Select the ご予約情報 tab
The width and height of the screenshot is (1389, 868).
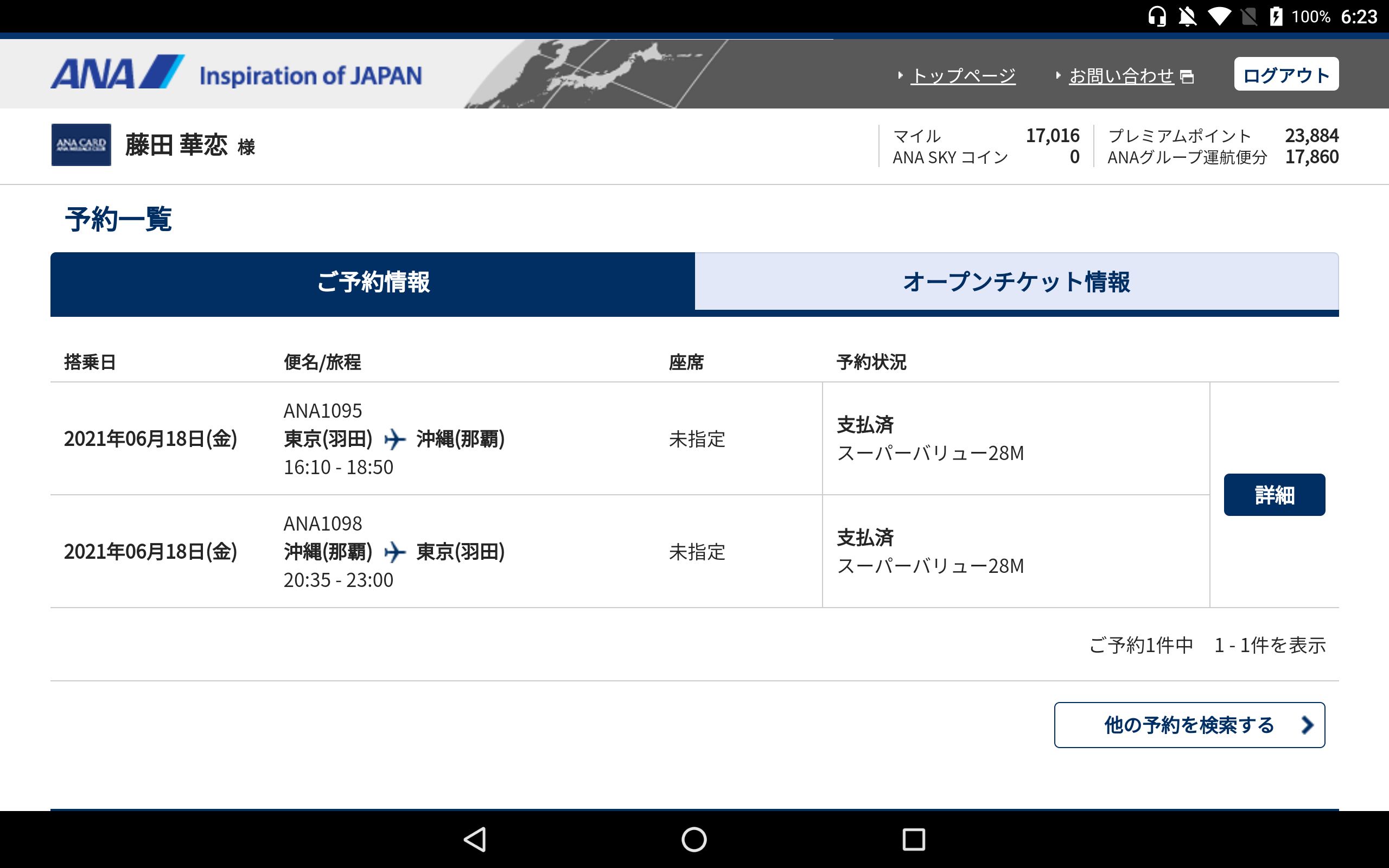(x=373, y=282)
